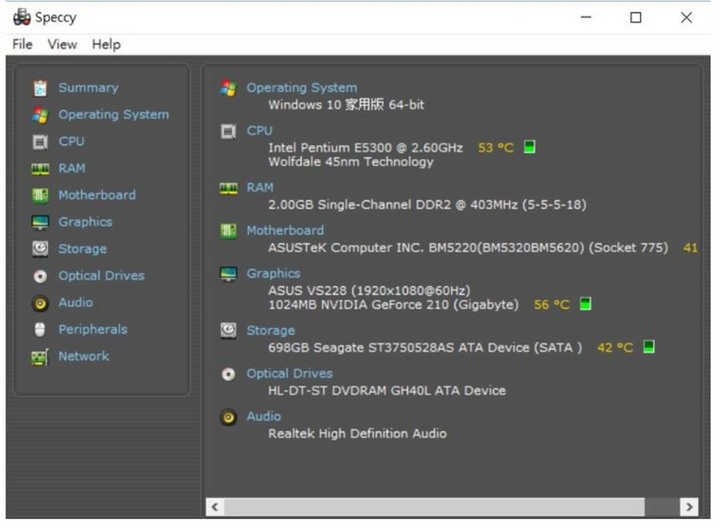Click the Motherboard icon in summary pane

[228, 231]
